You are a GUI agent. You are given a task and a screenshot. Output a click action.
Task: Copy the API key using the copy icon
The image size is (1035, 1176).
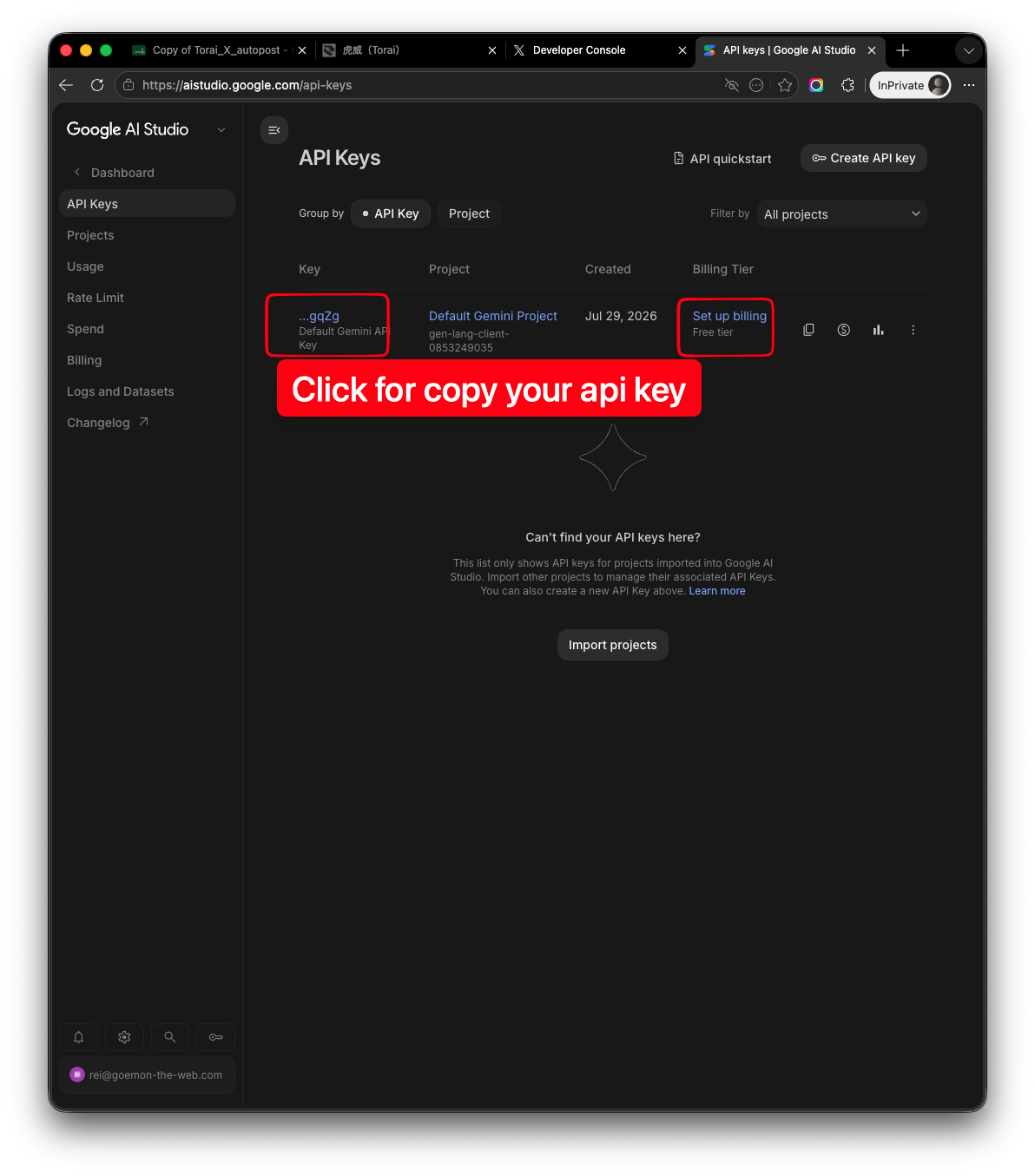pos(808,330)
